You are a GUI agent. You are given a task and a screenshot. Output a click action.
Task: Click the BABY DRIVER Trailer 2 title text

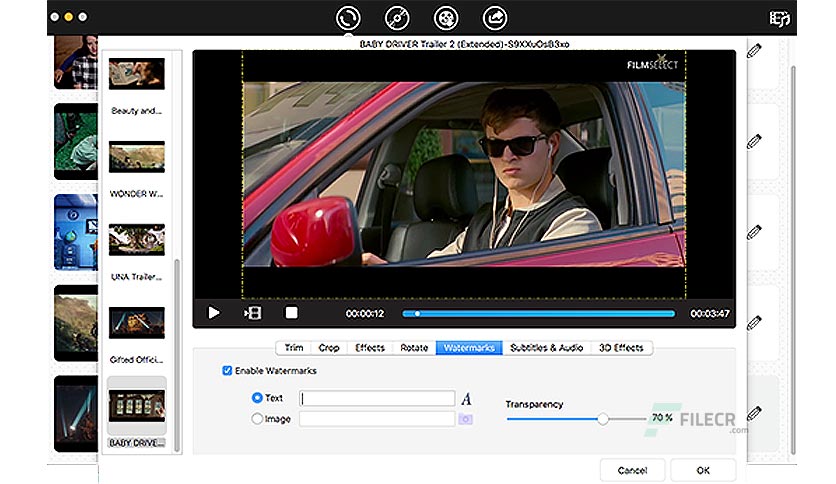(x=464, y=44)
